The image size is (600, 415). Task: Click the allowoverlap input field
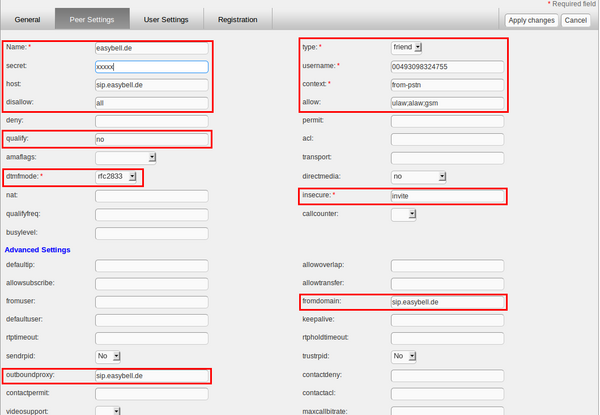(x=447, y=265)
